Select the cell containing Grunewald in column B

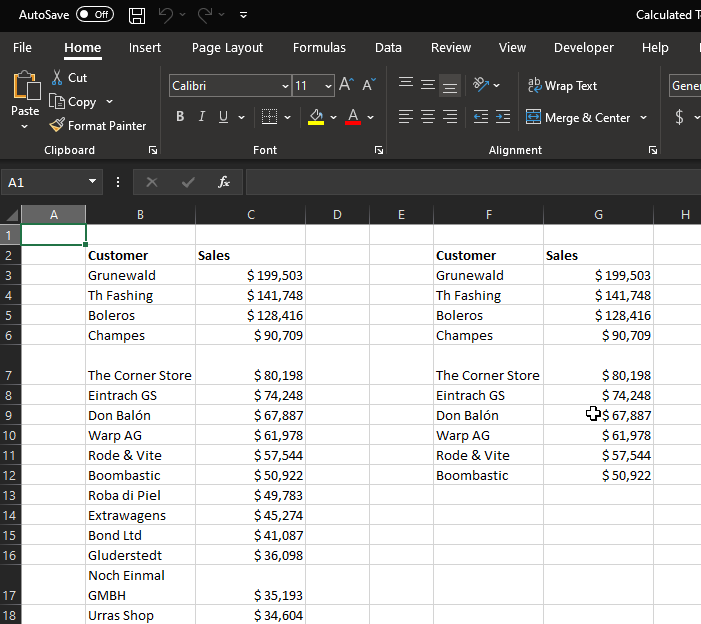pos(140,275)
